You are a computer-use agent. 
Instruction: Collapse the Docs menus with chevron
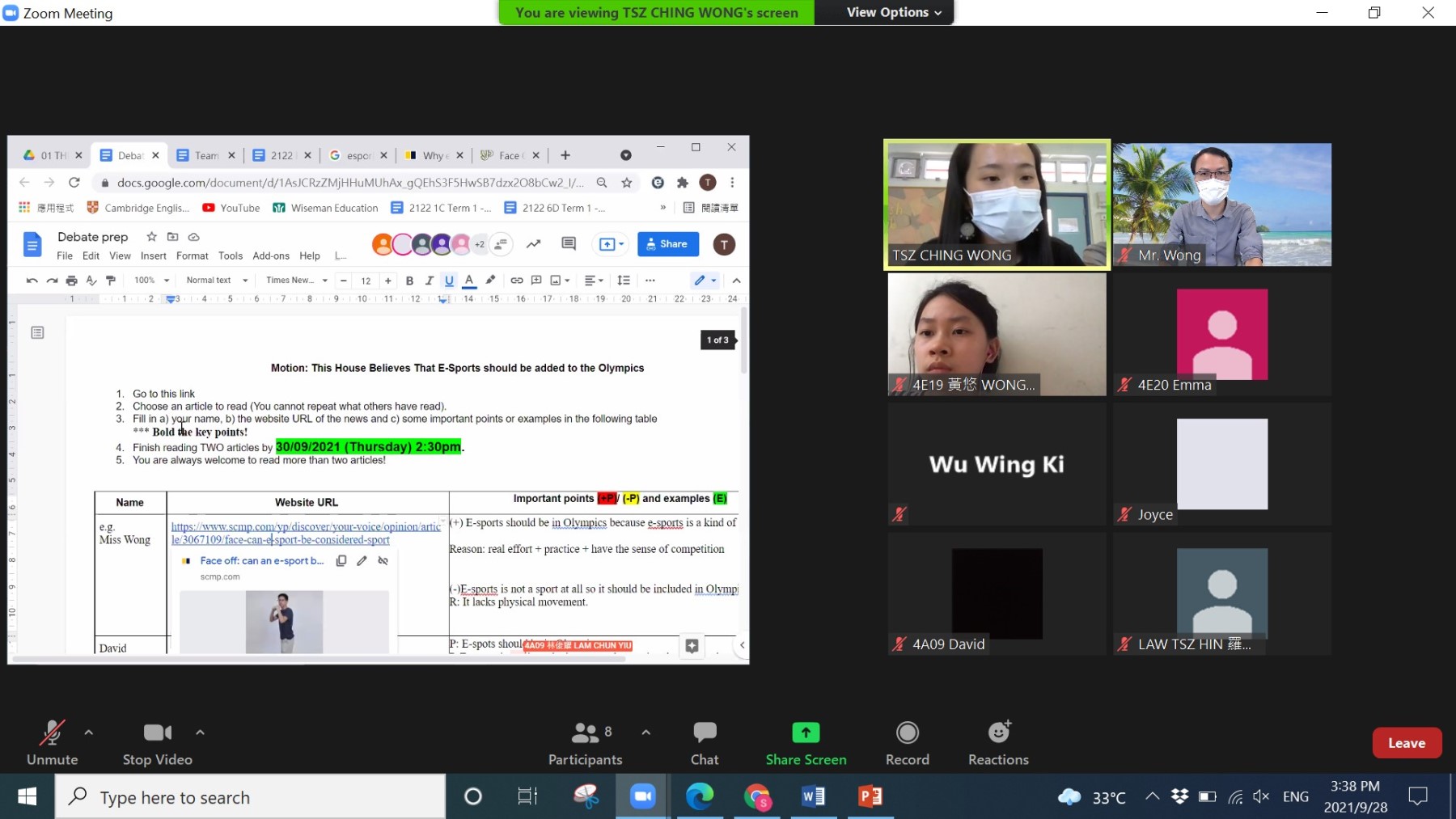click(736, 281)
